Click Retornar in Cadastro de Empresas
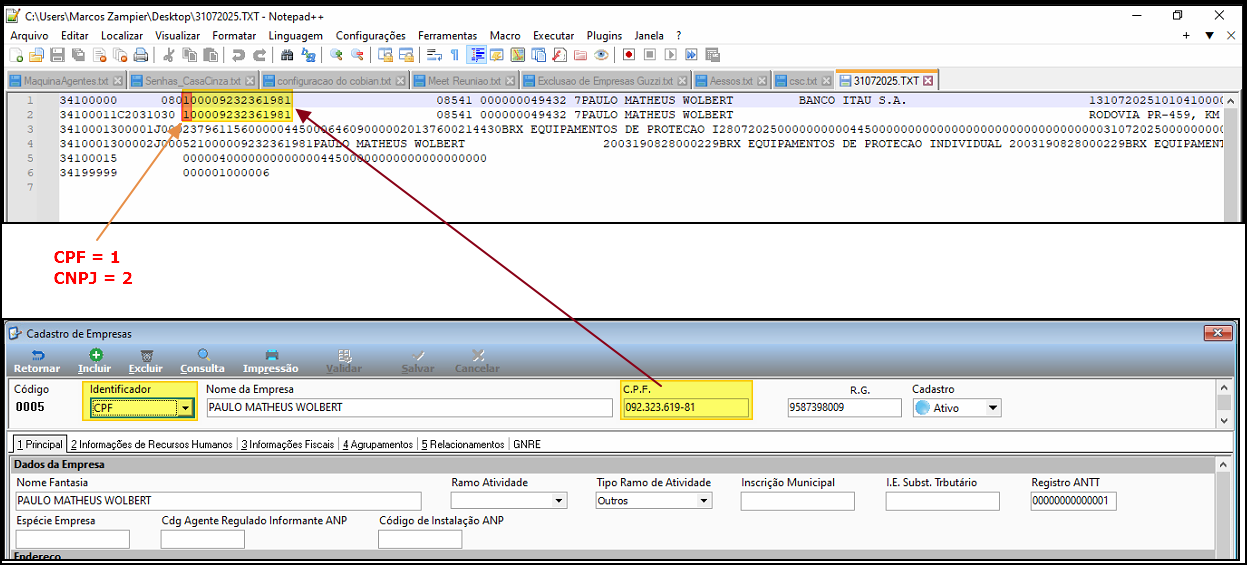Image resolution: width=1247 pixels, height=565 pixels. click(38, 361)
